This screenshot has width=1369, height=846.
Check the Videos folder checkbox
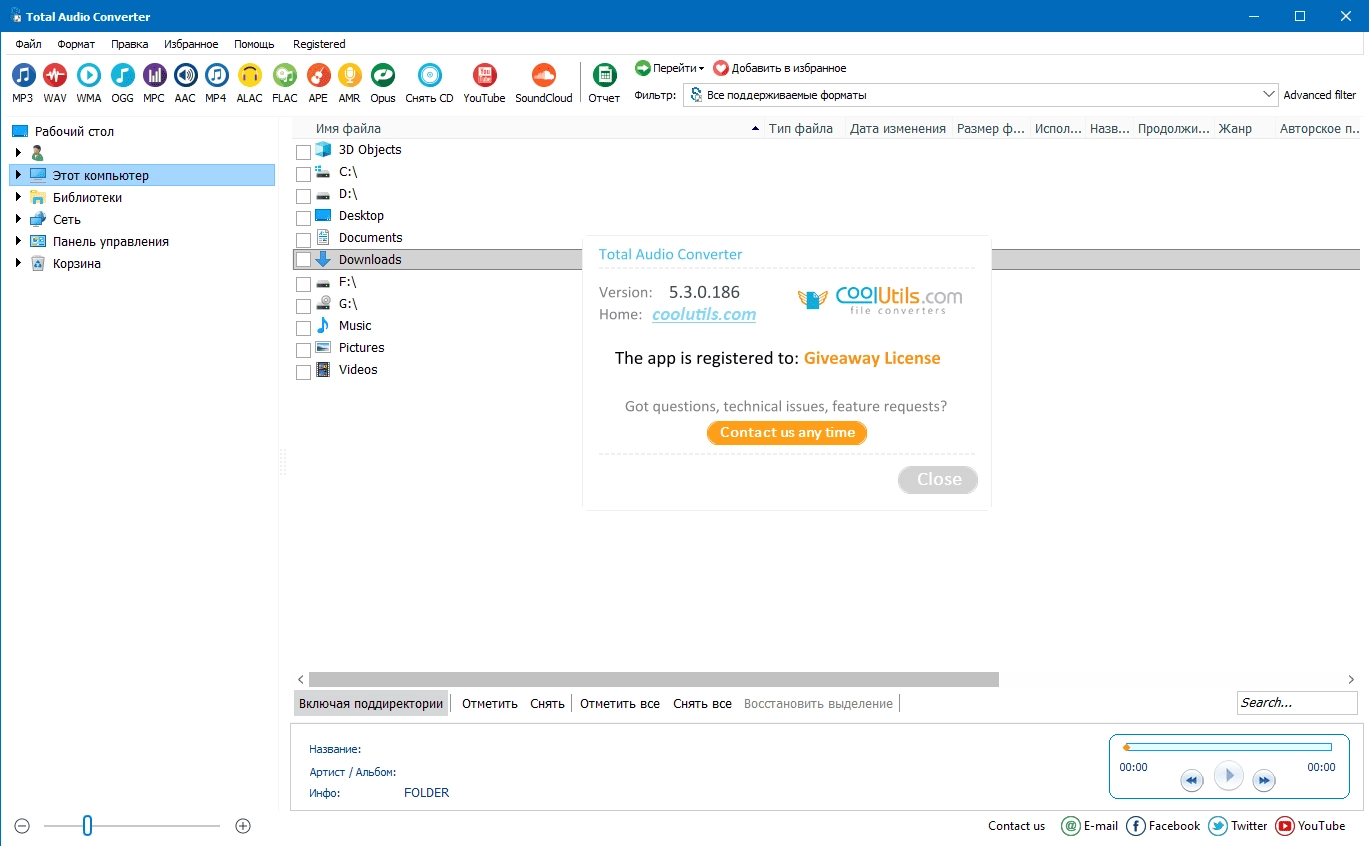[304, 372]
